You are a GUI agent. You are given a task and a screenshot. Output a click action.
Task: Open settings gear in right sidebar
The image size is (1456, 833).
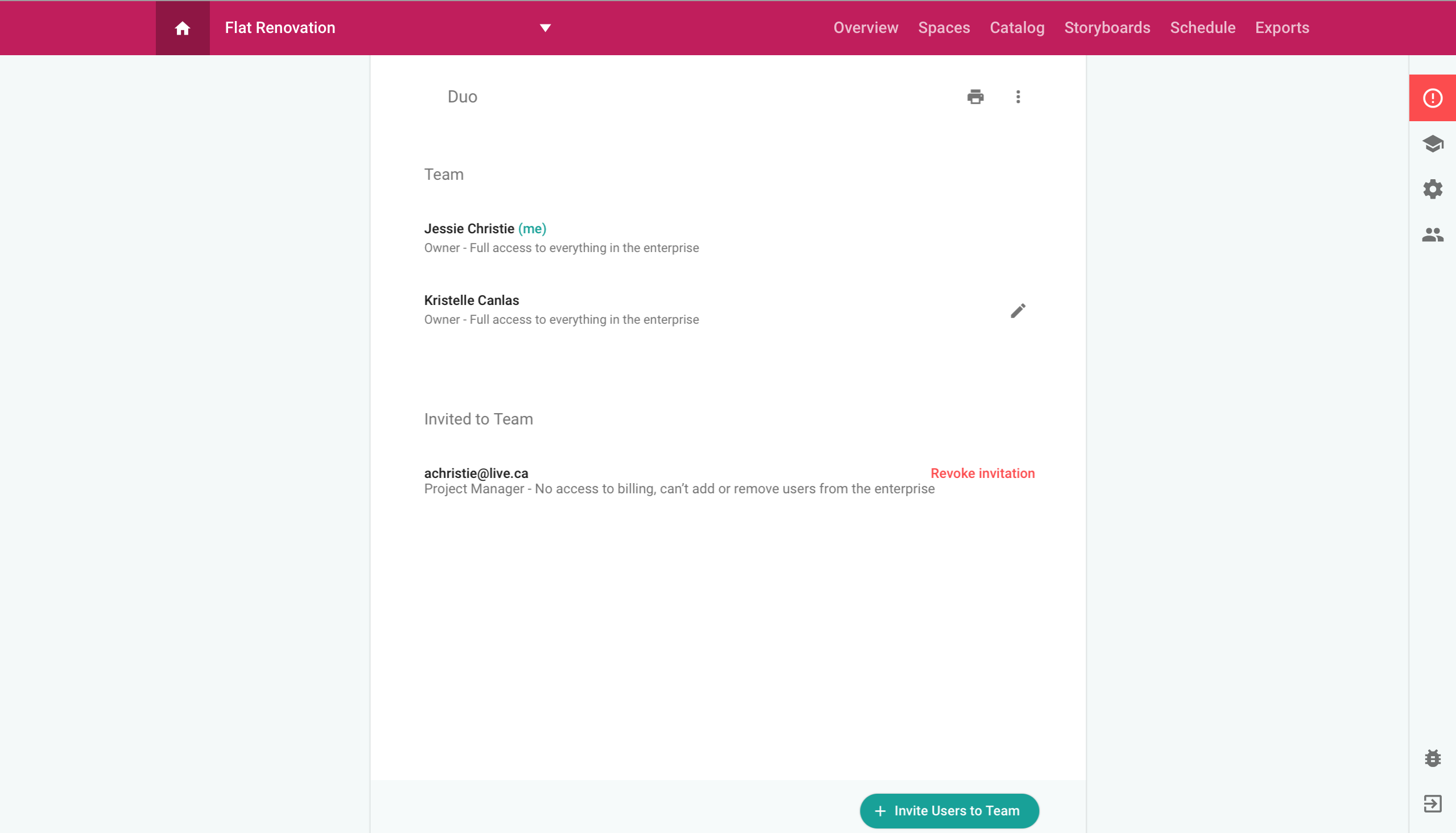coord(1432,189)
